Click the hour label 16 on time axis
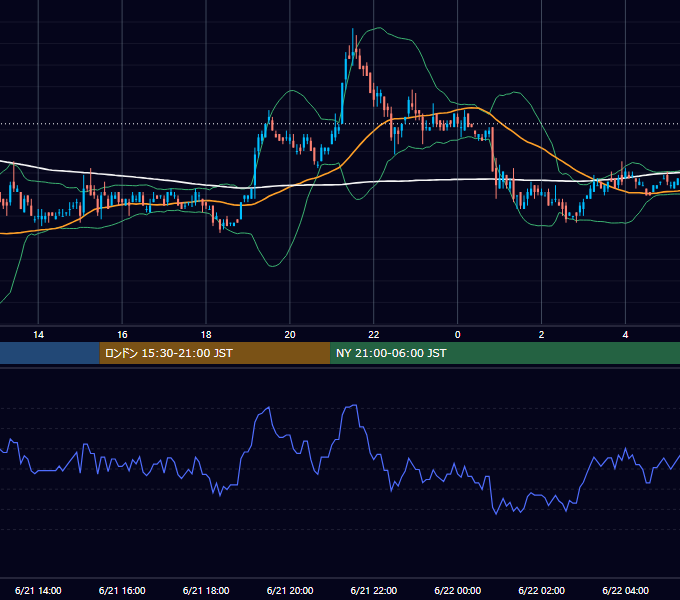680x600 pixels. click(122, 335)
